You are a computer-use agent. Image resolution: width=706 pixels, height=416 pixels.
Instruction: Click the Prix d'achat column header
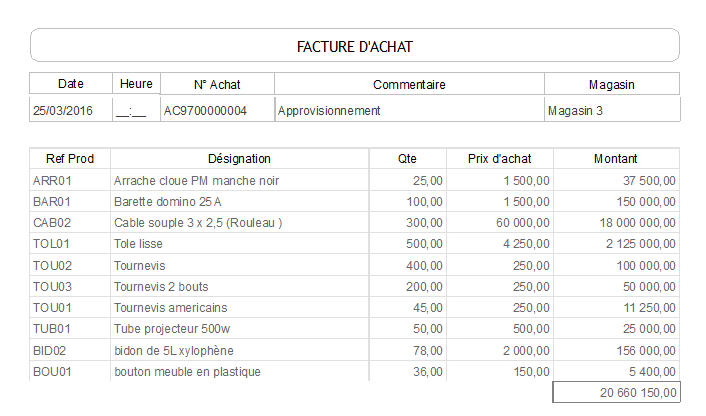[500, 159]
